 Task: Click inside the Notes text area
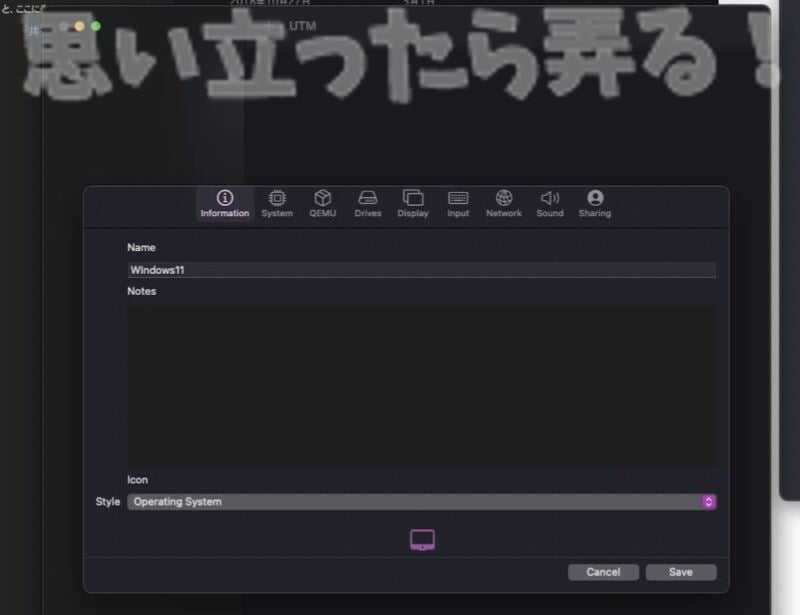click(421, 385)
